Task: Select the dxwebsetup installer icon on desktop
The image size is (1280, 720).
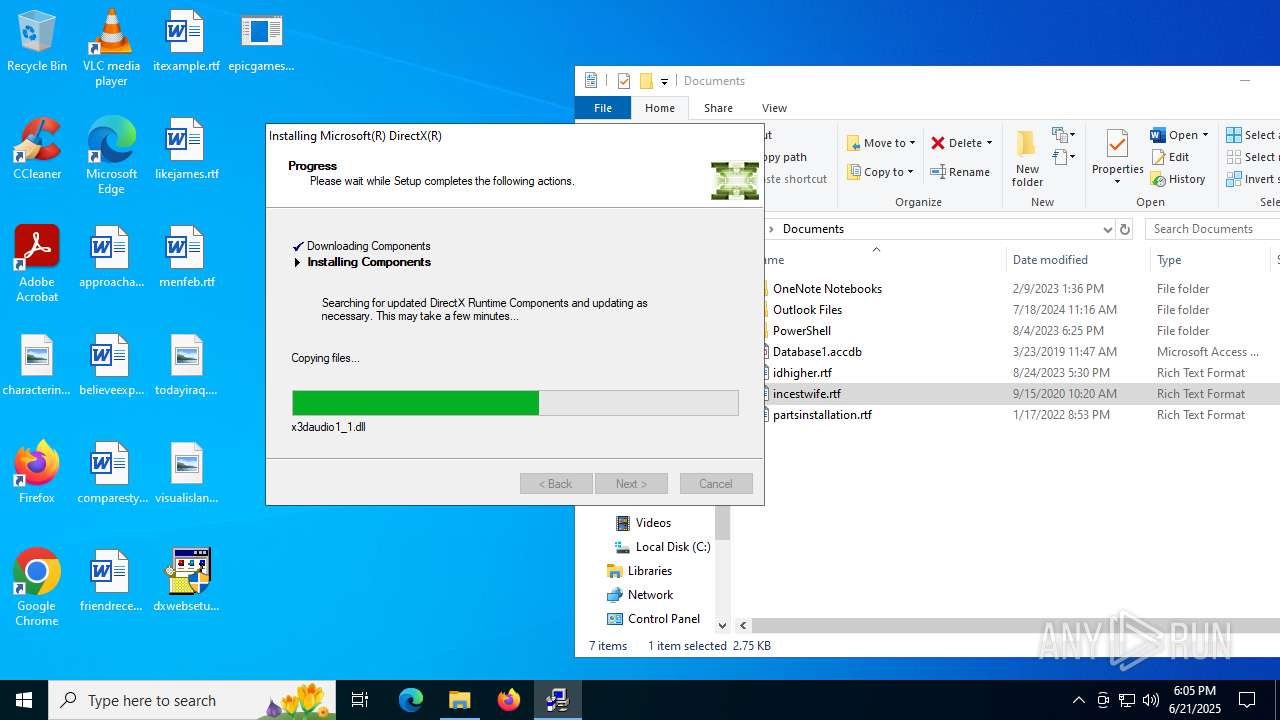Action: point(186,582)
